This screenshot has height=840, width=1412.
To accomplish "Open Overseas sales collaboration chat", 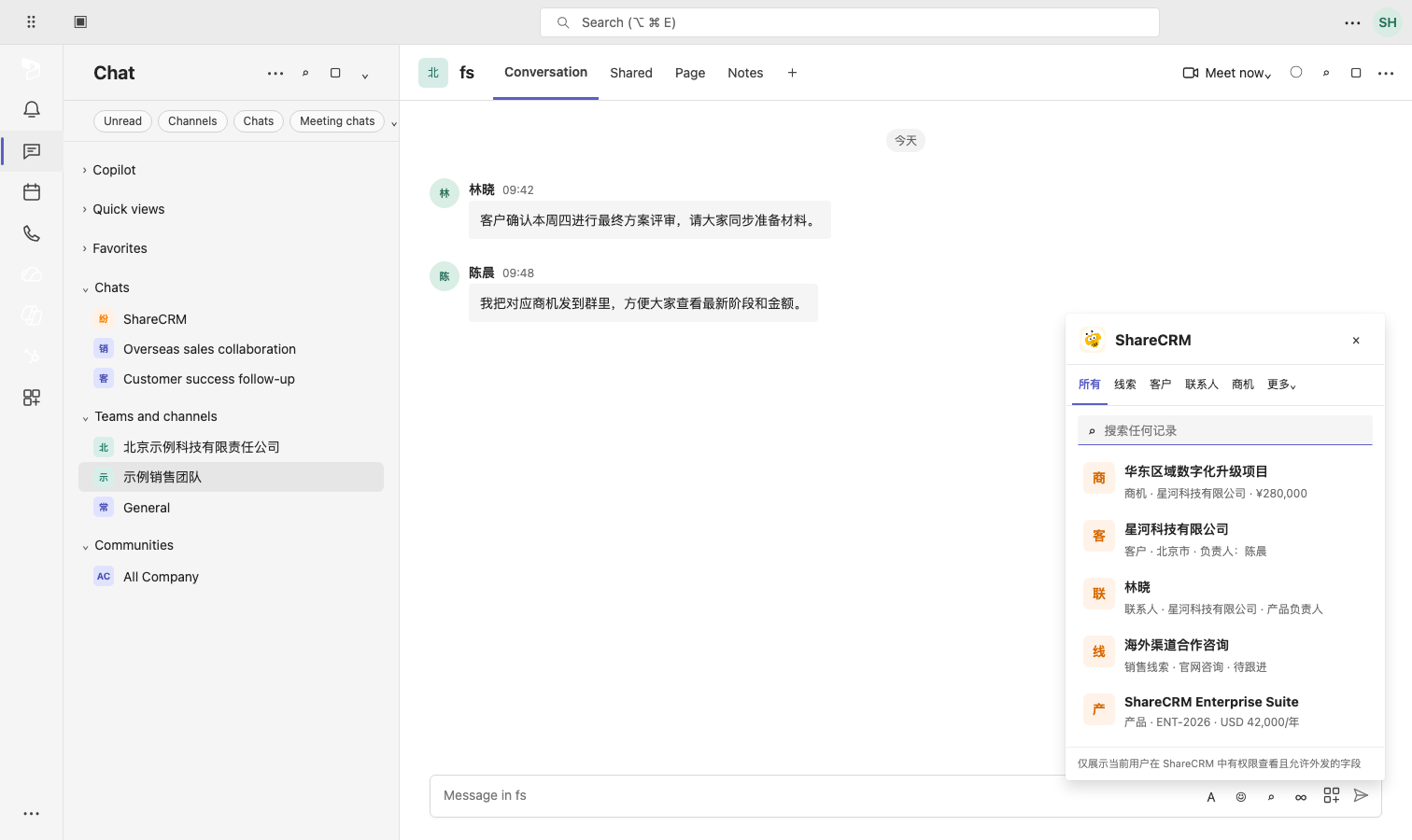I will click(232, 349).
